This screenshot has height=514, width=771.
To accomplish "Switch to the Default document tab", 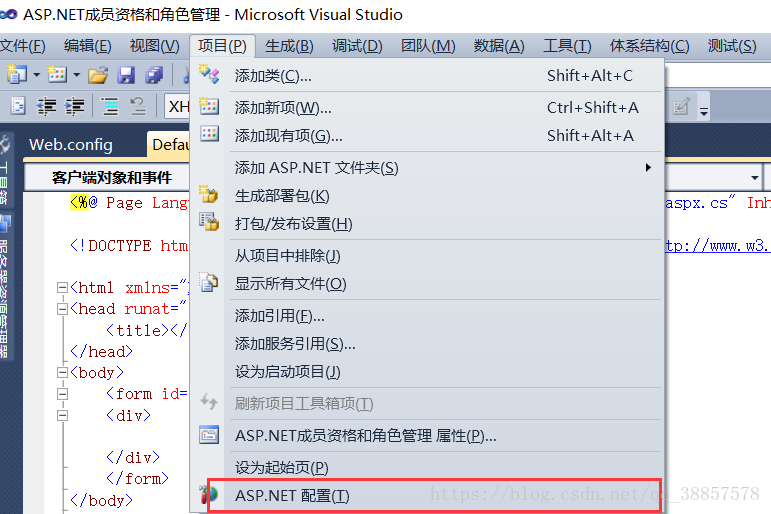I will [169, 145].
